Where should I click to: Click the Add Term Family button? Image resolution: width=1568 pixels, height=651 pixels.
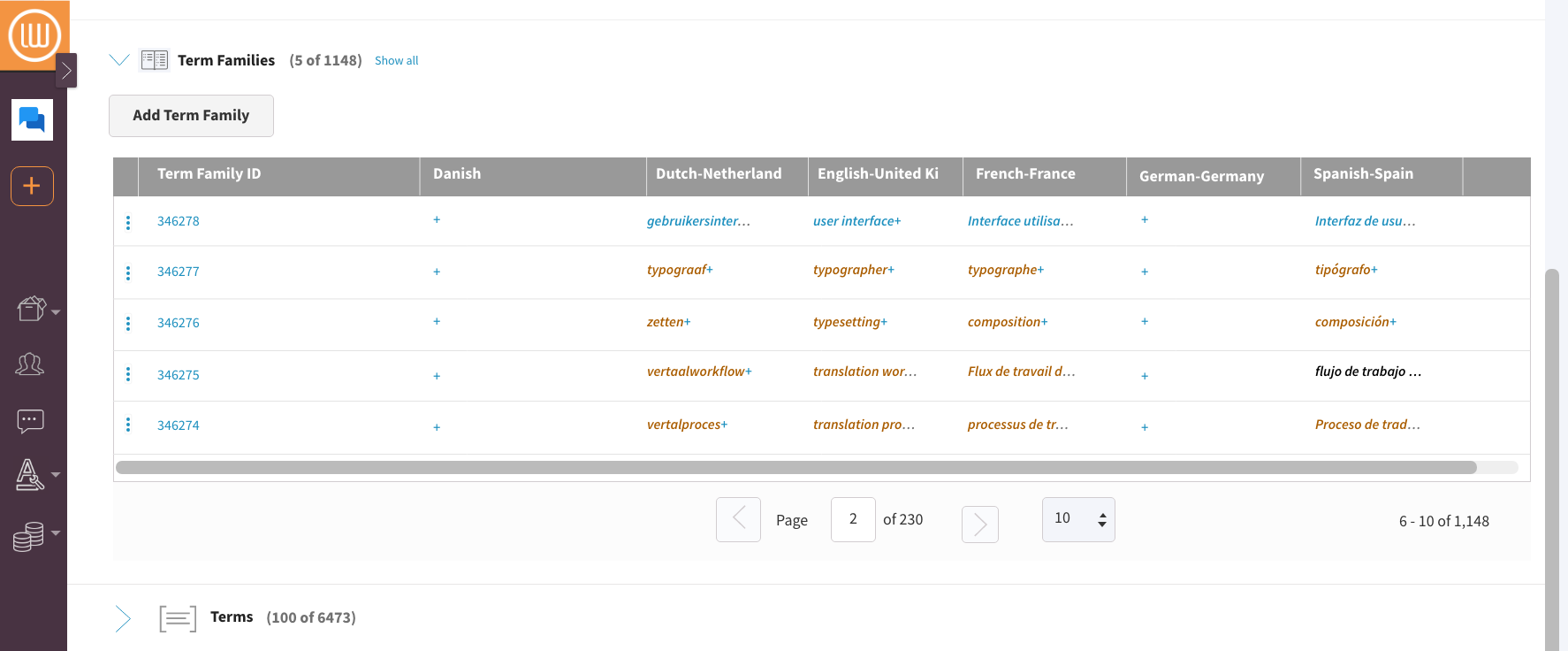(191, 116)
